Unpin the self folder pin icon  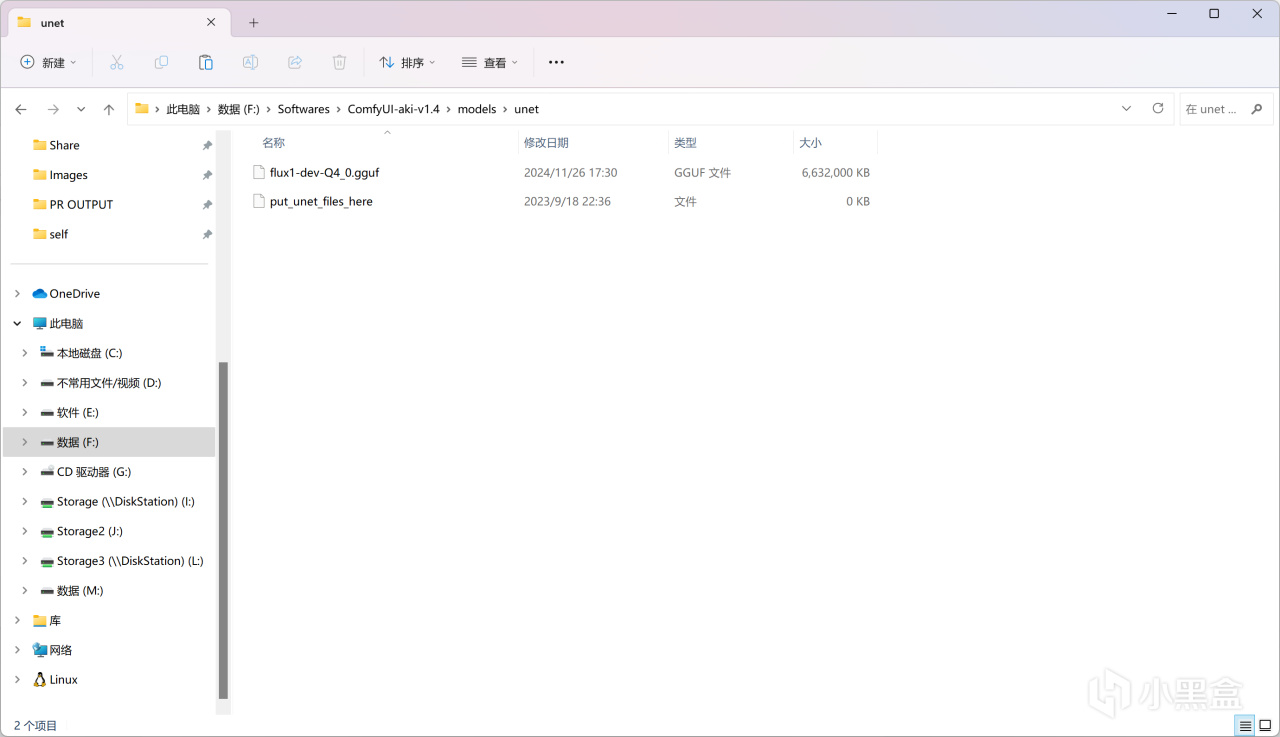(207, 234)
